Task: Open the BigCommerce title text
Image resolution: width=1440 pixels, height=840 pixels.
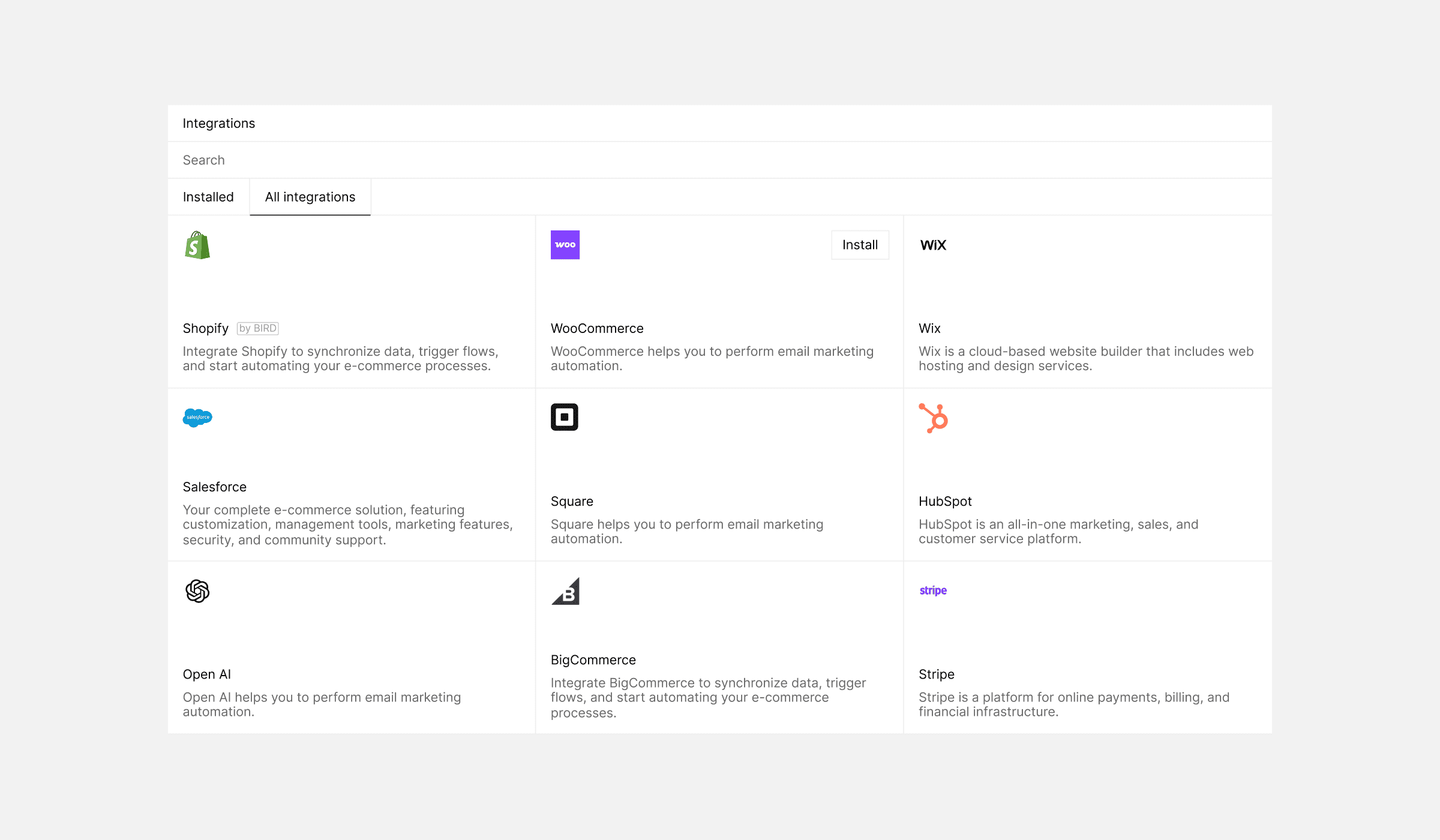Action: (x=593, y=659)
